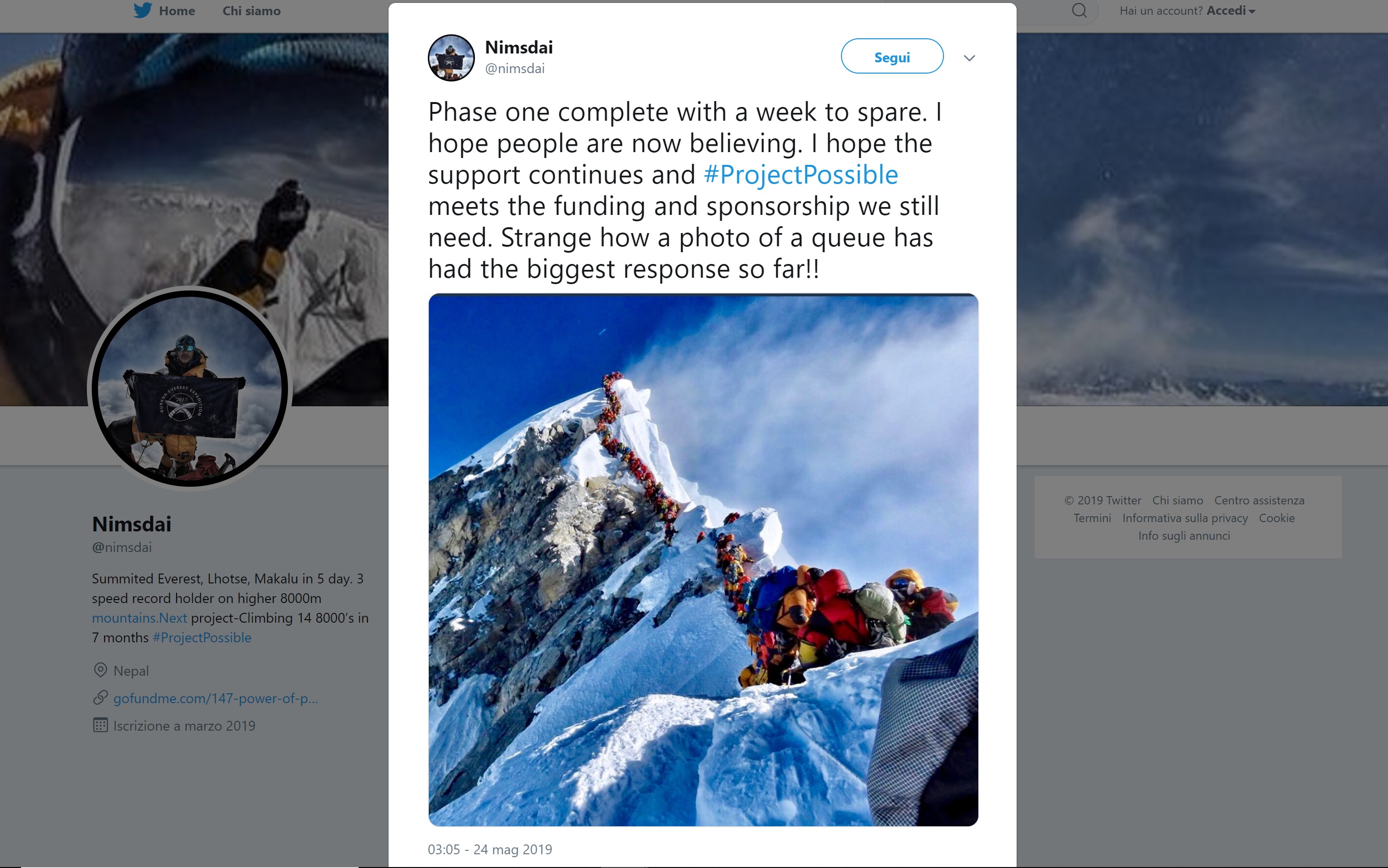1388x868 pixels.
Task: Open the #ProjectPossible hashtag in the tweet
Action: [x=801, y=175]
